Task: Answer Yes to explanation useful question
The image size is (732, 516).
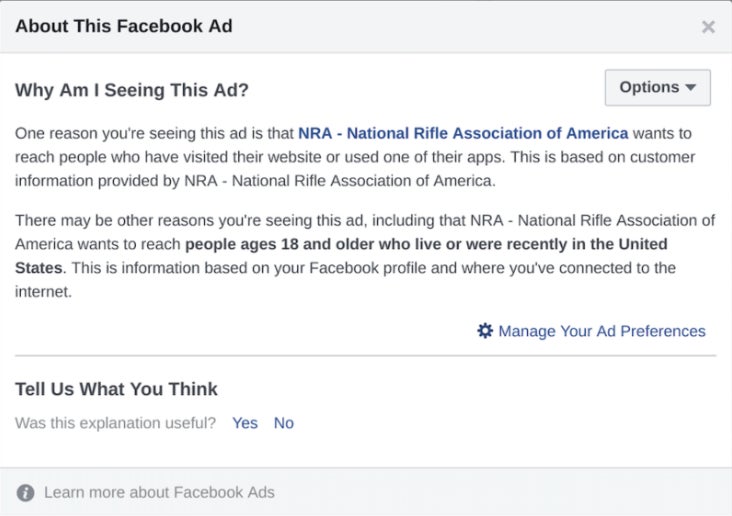Action: [x=245, y=423]
